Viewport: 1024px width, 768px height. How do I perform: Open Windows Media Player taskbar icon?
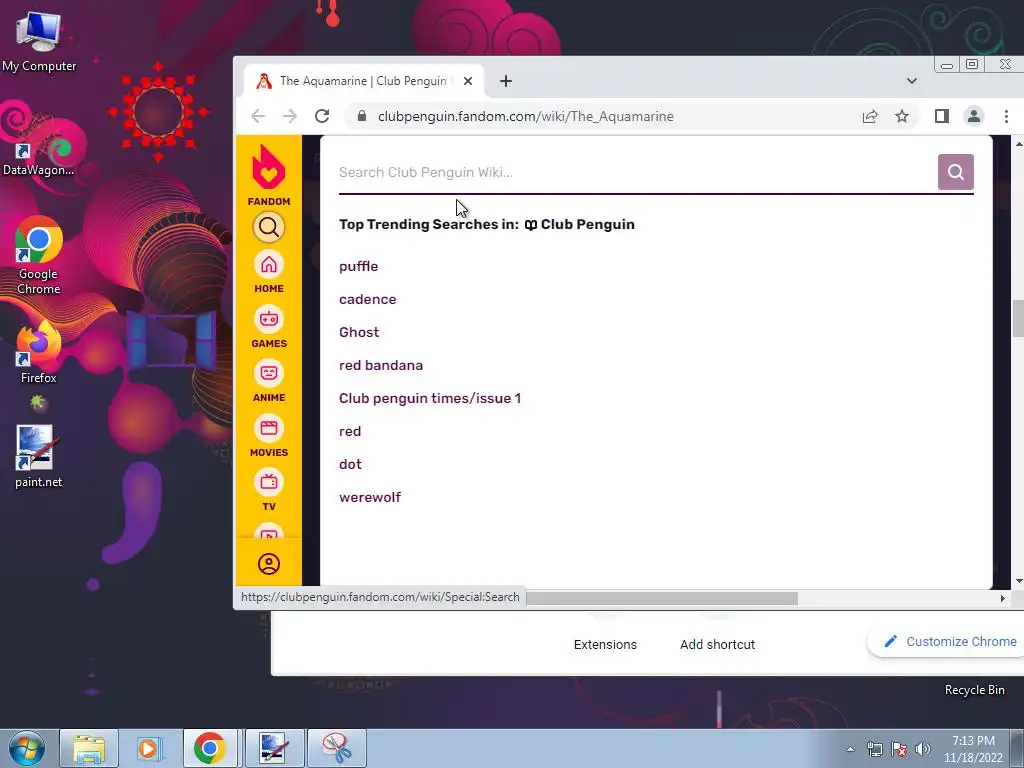pyautogui.click(x=149, y=748)
